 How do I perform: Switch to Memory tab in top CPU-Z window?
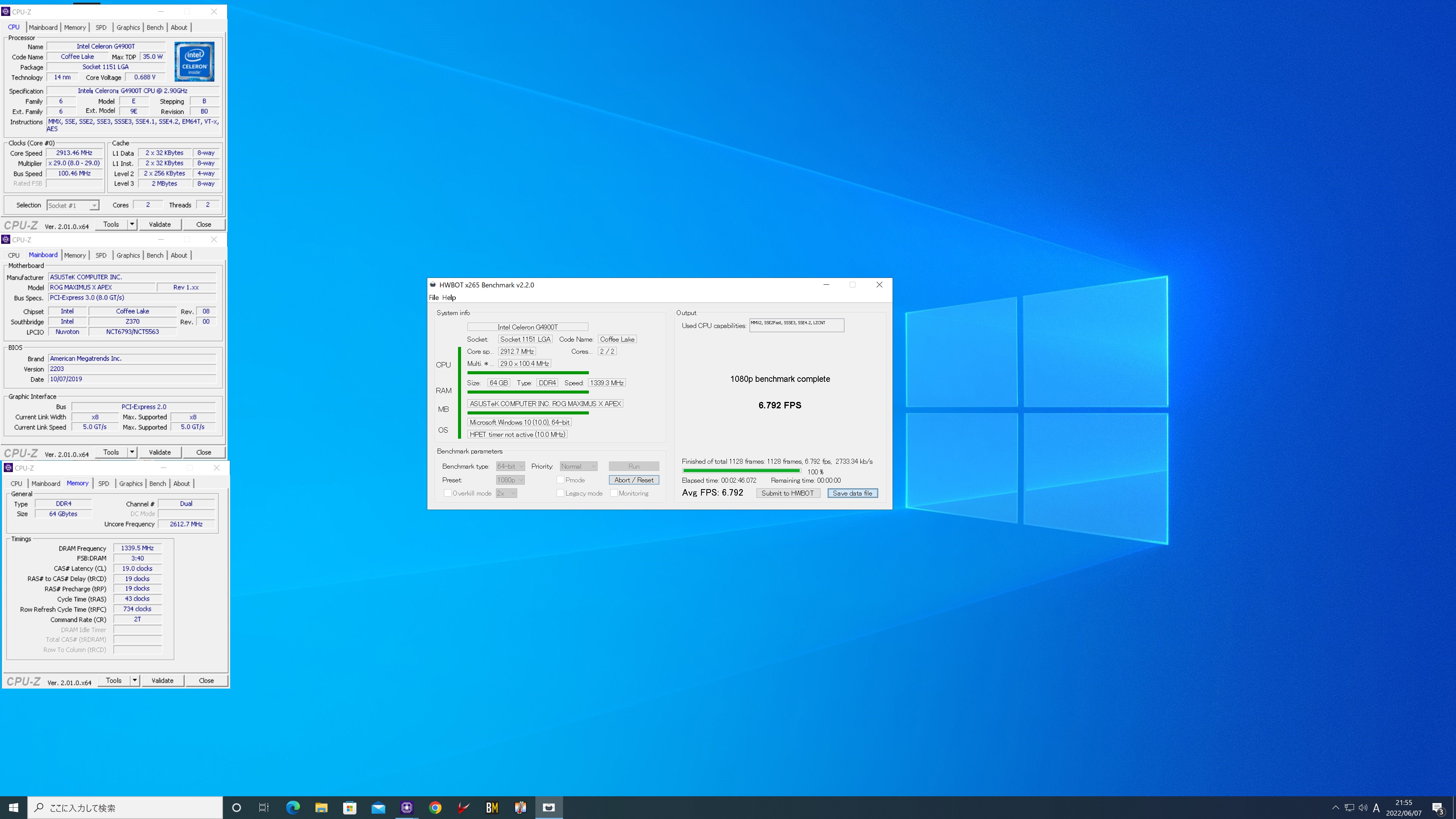75,27
